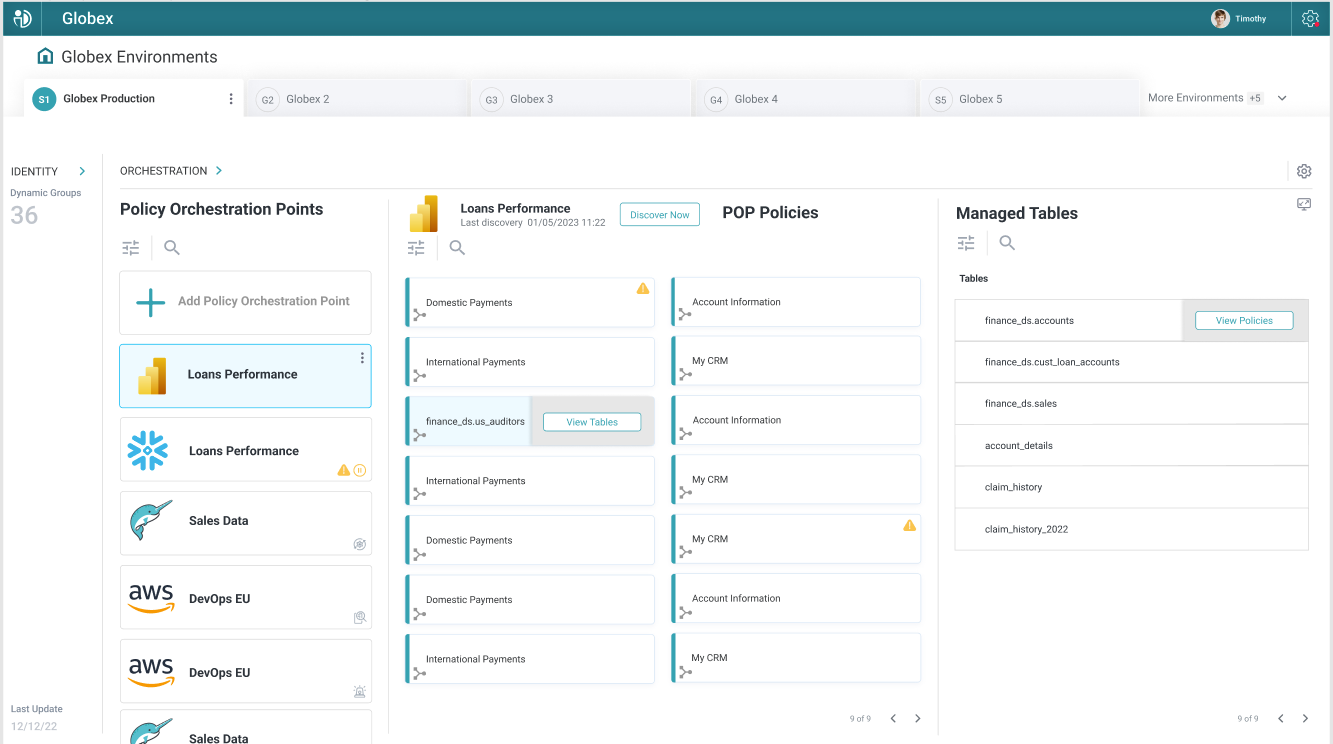Click View Tables for finance_ds.us_auditors
The width and height of the screenshot is (1333, 744).
tap(592, 422)
